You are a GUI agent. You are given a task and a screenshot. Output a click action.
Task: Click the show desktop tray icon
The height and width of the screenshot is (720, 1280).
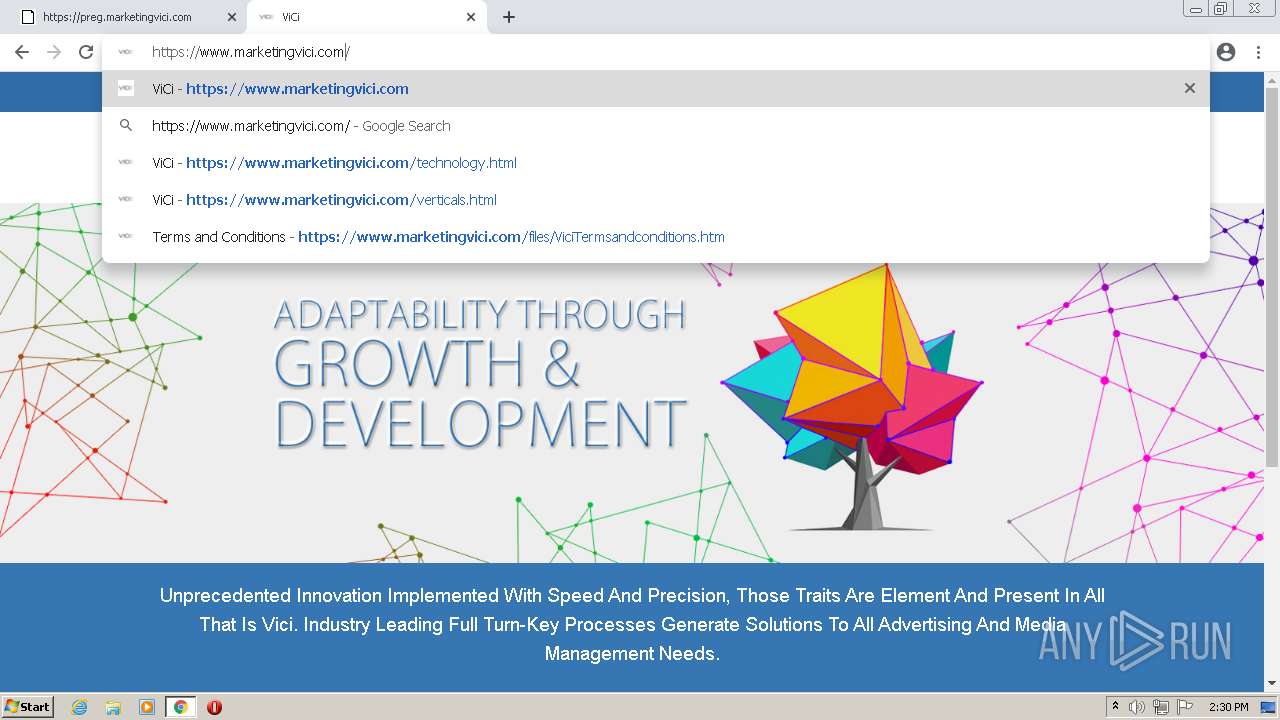click(x=1269, y=707)
